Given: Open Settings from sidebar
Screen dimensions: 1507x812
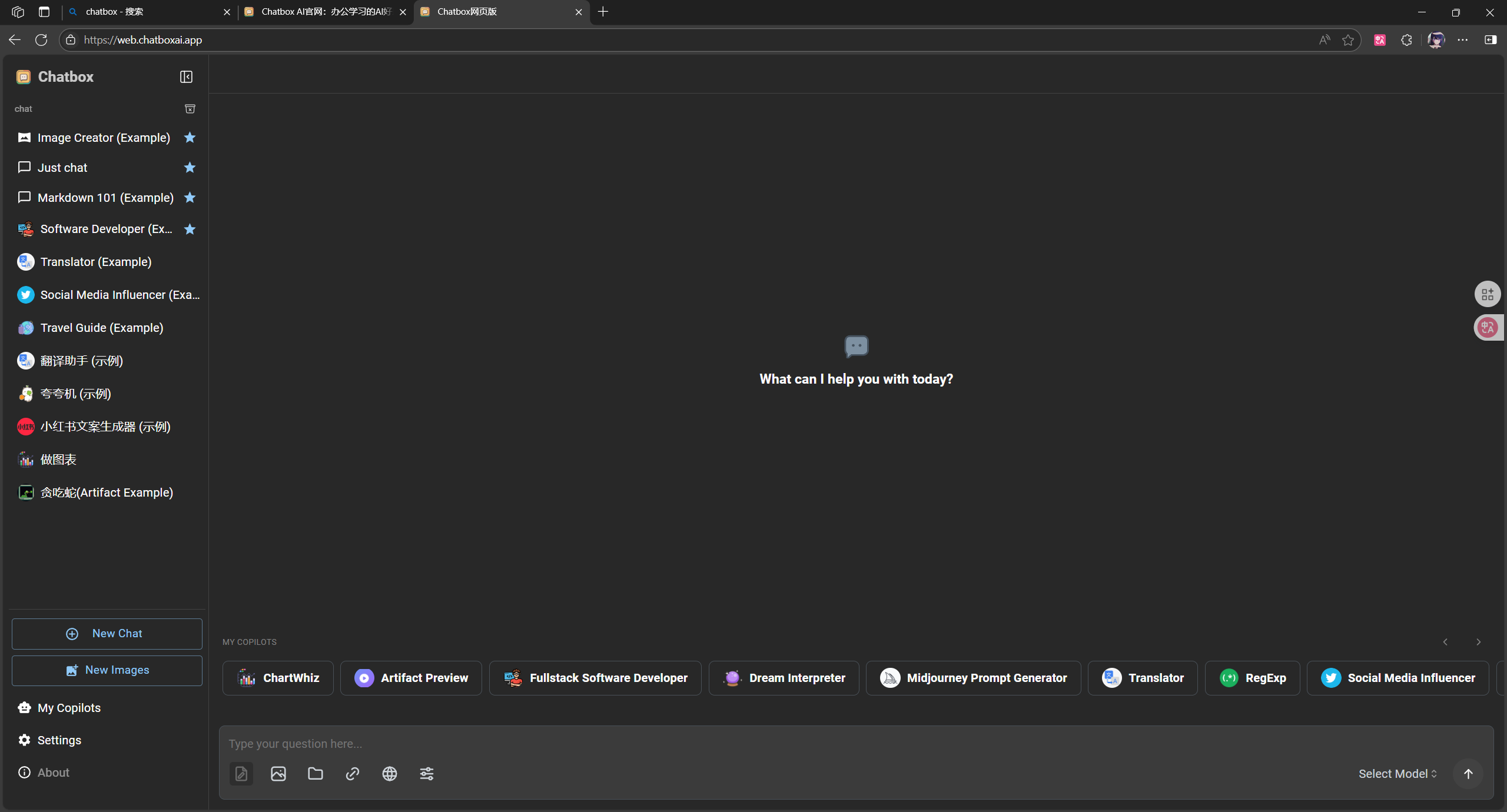Looking at the screenshot, I should [x=107, y=740].
